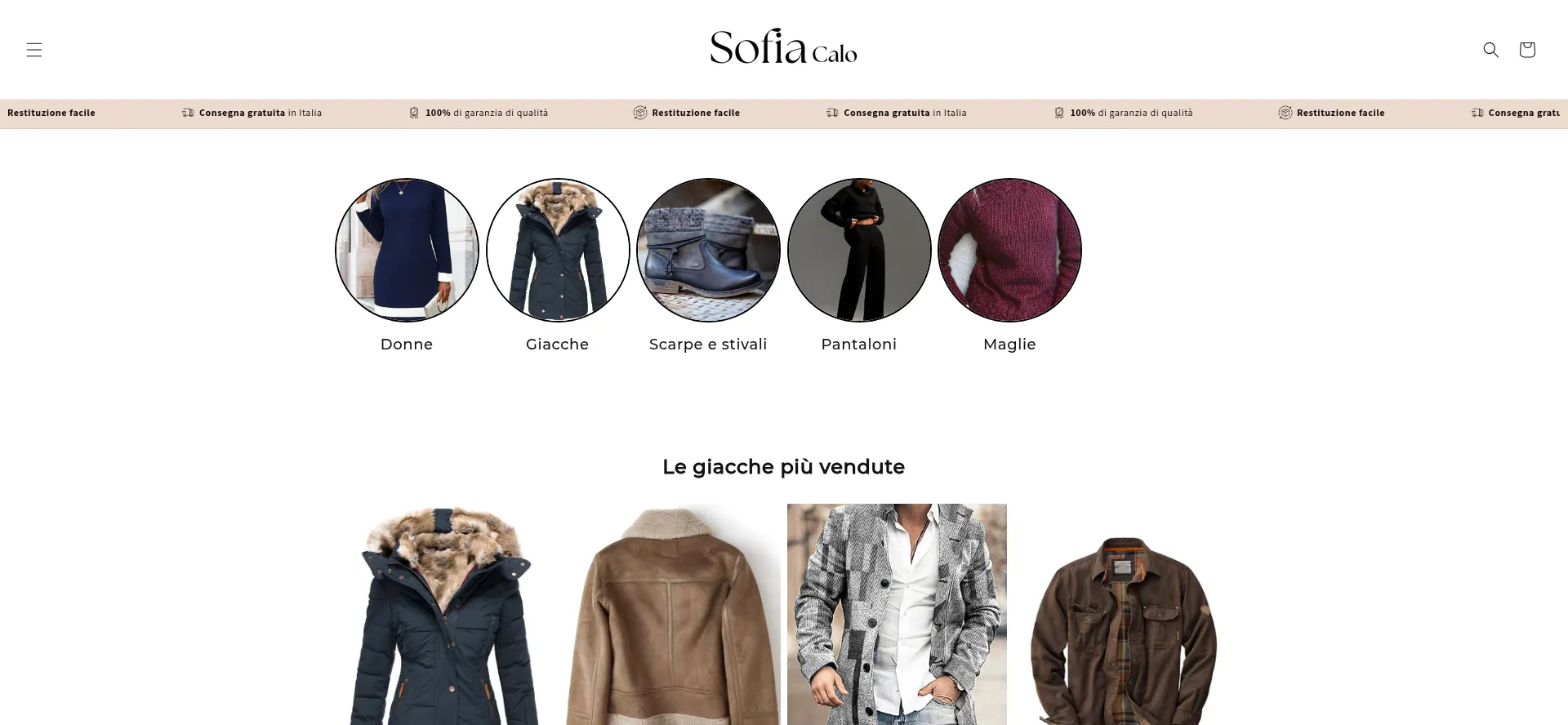Click the Sofia Calo logo
1568x725 pixels.
[783, 47]
